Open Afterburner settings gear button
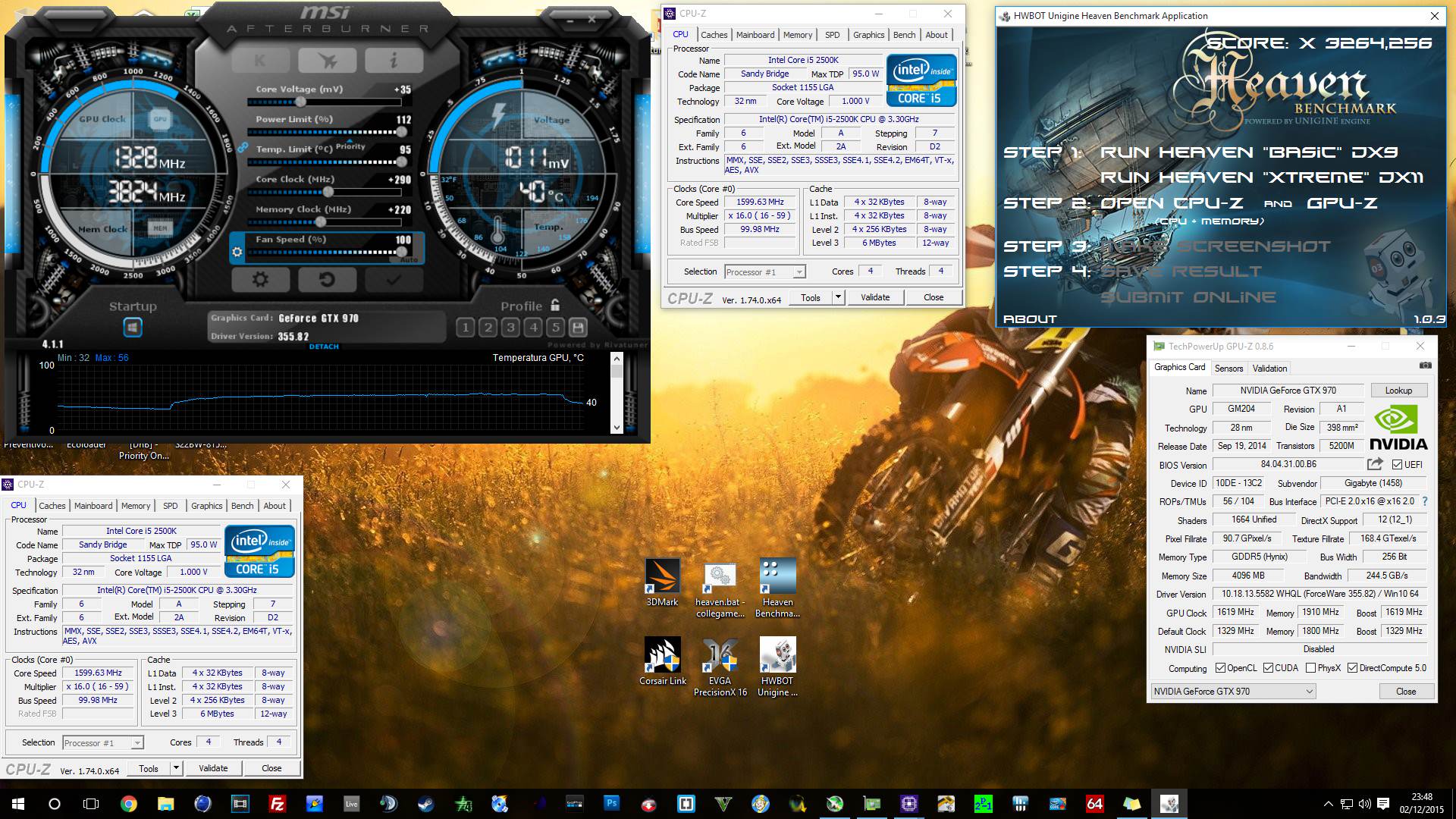The image size is (1456, 819). 260,279
